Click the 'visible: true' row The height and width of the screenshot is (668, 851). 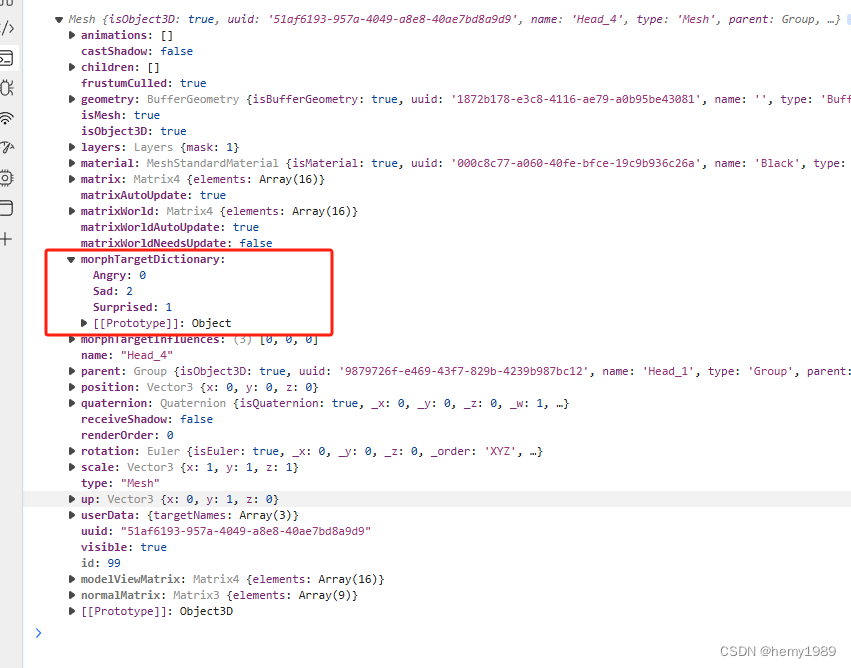[x=123, y=548]
